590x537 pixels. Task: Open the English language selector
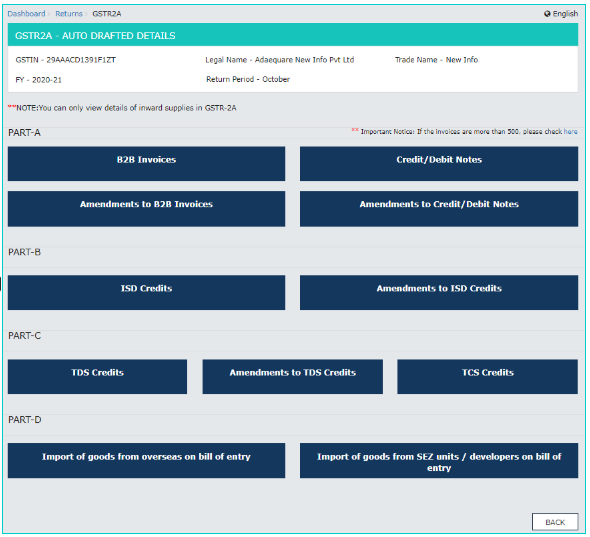[x=561, y=14]
